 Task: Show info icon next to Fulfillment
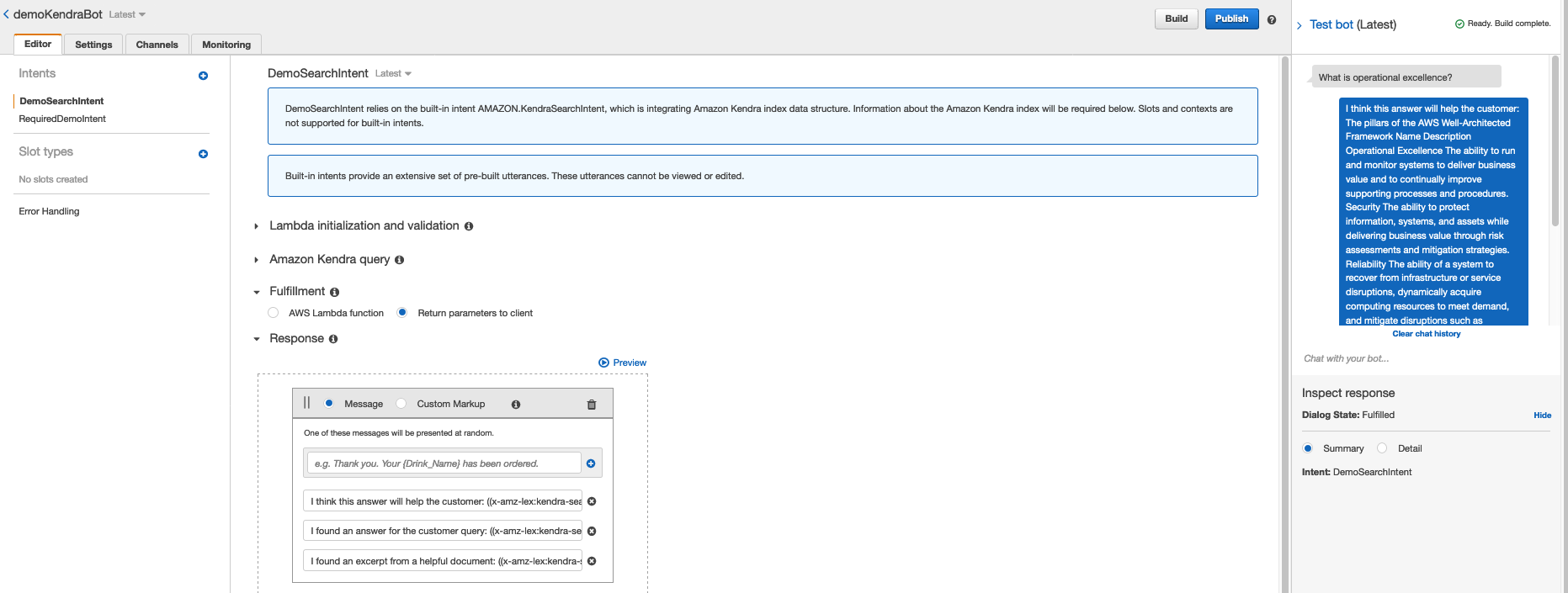tap(334, 292)
